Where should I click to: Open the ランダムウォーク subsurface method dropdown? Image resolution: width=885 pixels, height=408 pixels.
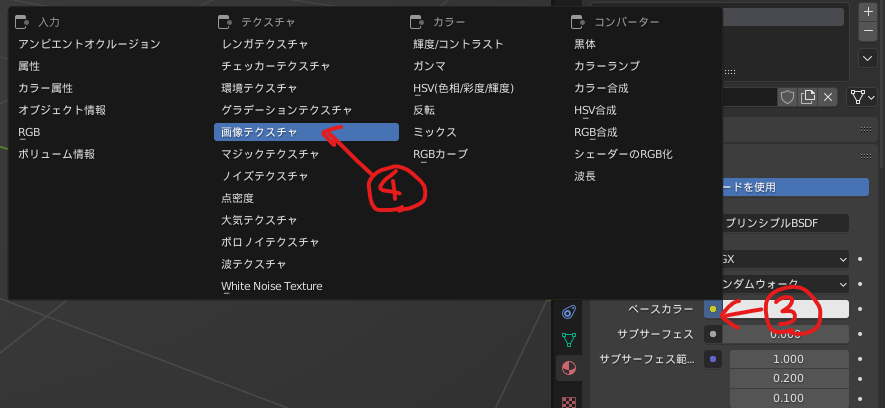click(x=785, y=283)
